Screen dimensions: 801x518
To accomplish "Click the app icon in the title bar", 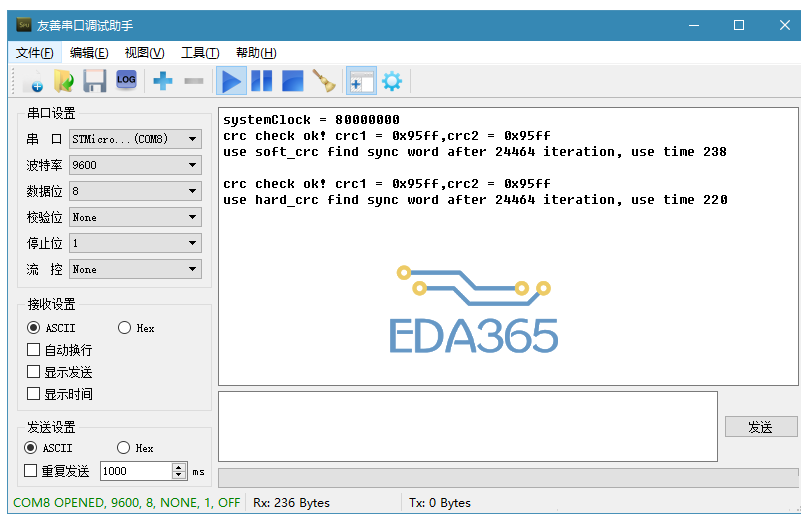I will tap(23, 25).
